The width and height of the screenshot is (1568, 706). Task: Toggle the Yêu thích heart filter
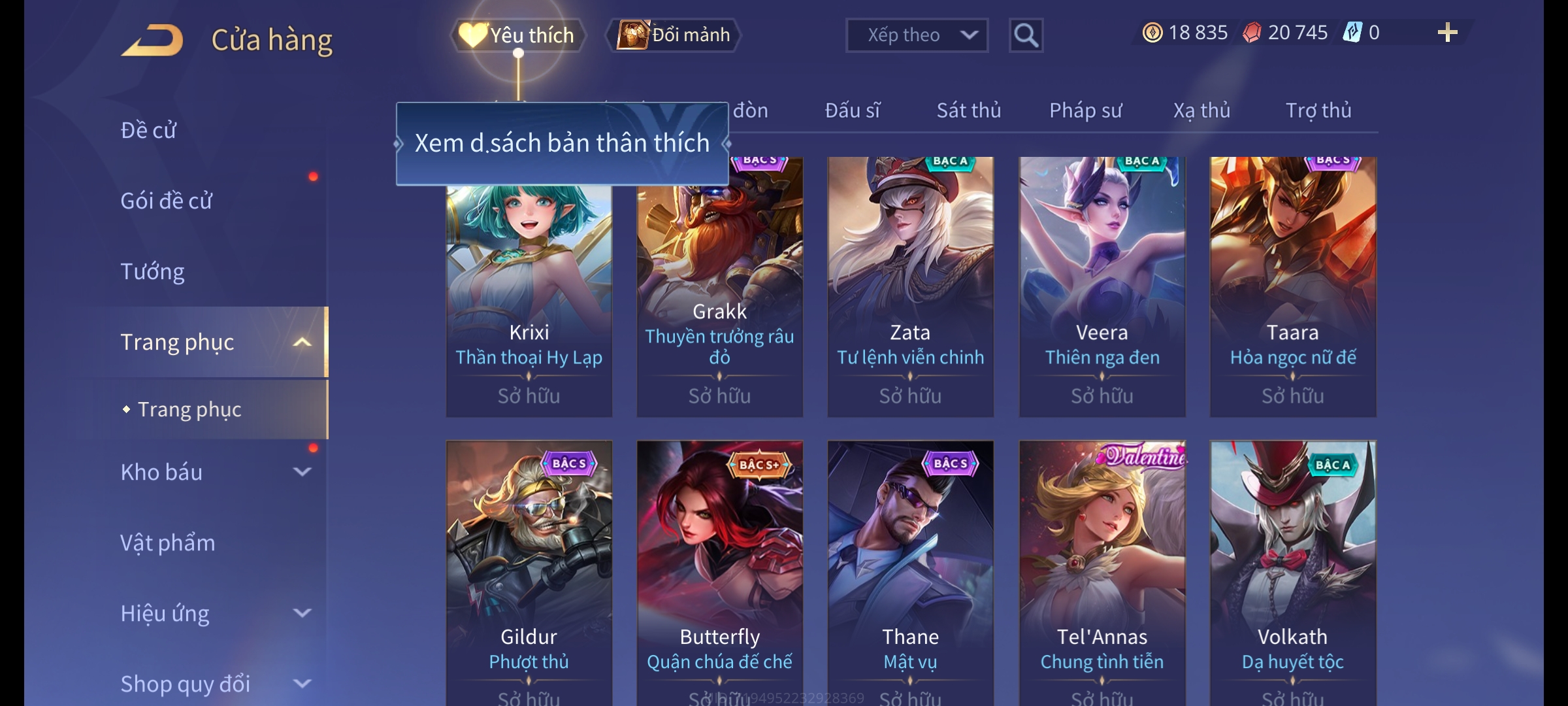click(517, 35)
